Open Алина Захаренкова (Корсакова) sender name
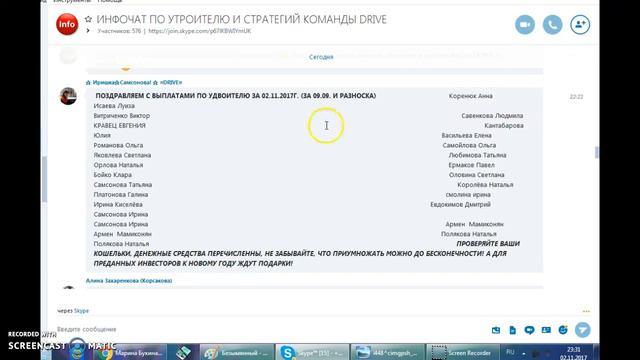 [129, 280]
